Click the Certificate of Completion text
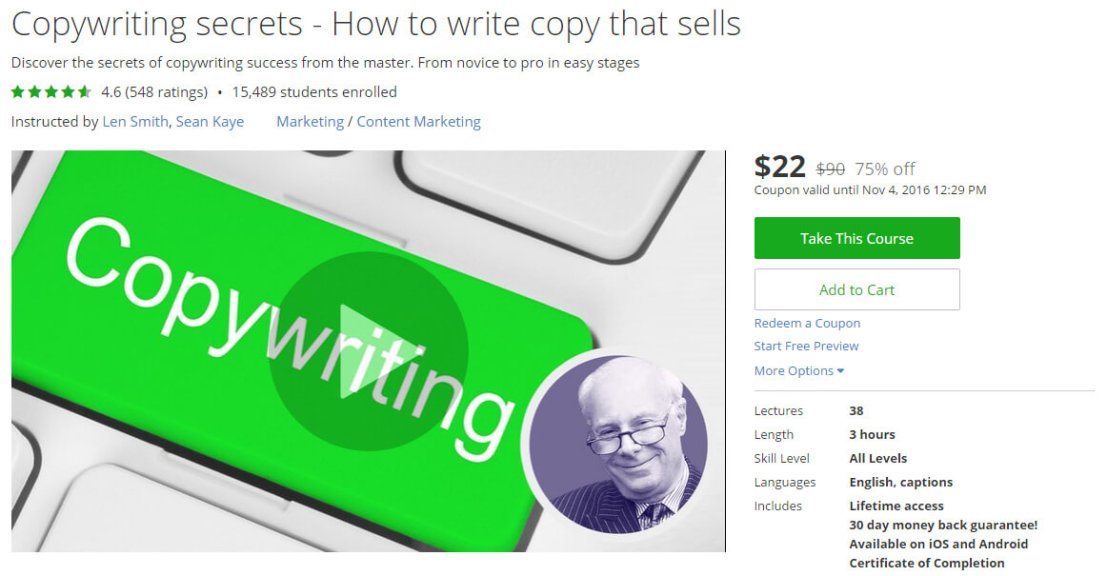1107x576 pixels. point(926,563)
